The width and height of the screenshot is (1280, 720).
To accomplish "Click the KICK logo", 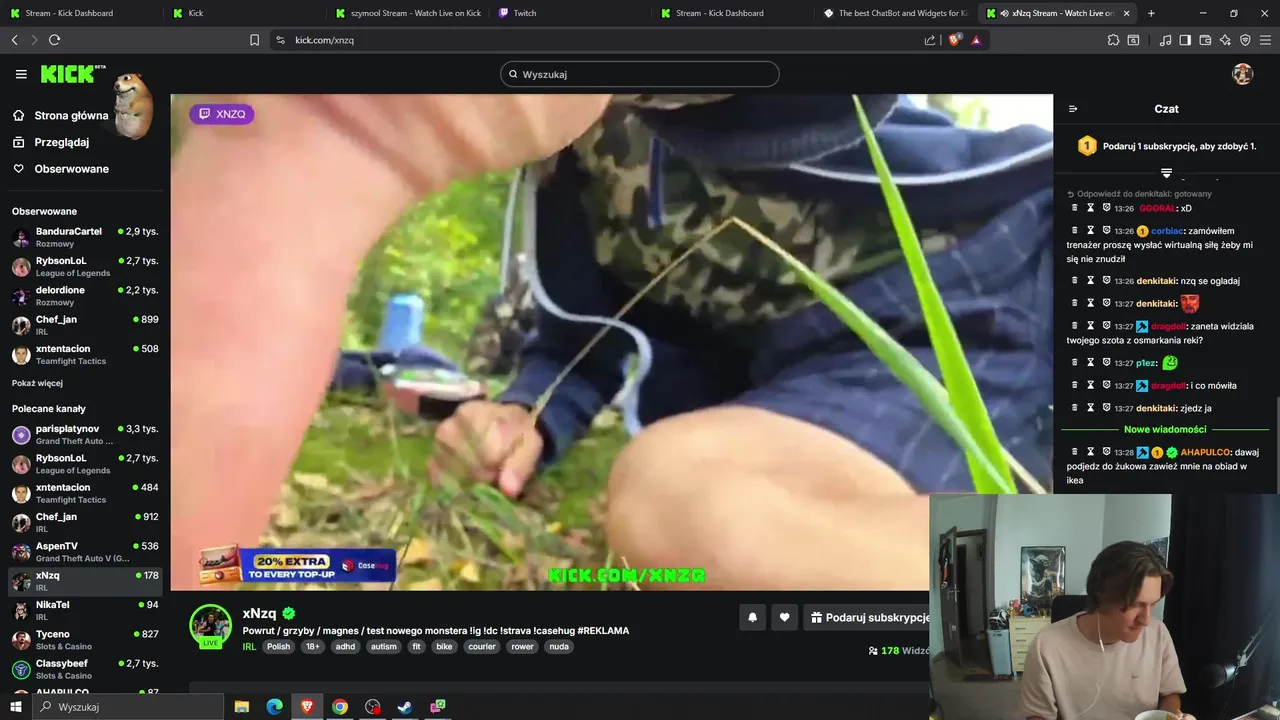I will click(68, 74).
